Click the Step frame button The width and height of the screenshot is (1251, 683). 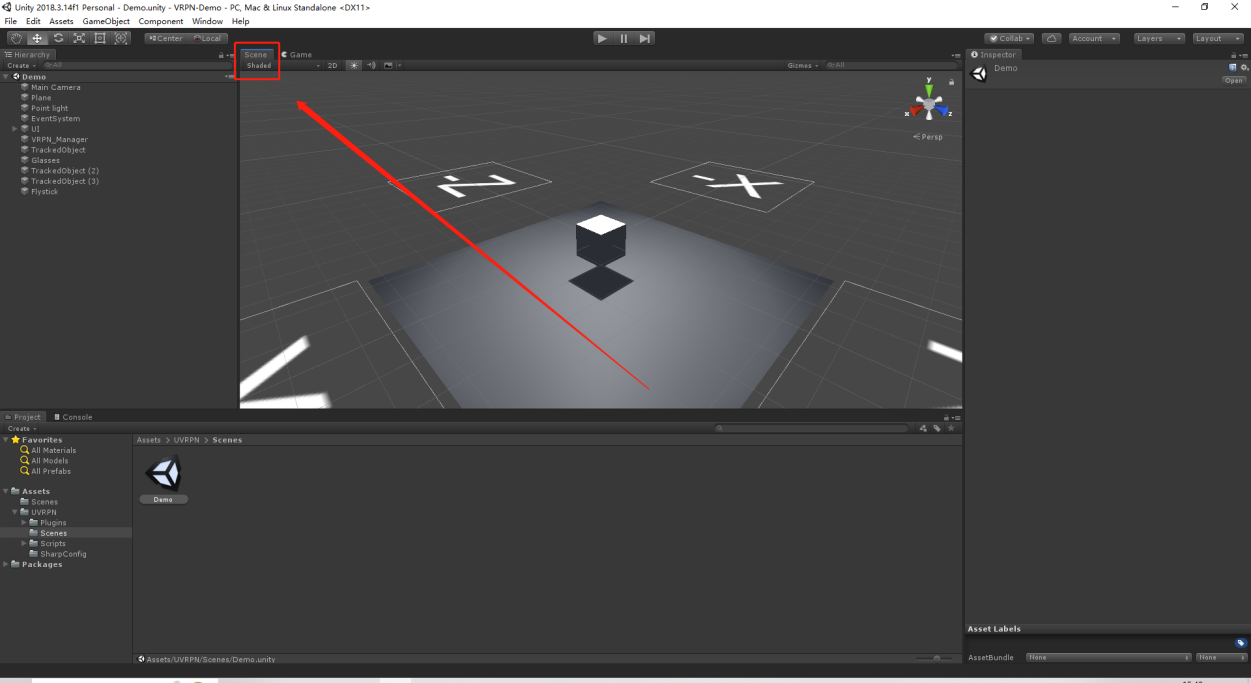645,38
